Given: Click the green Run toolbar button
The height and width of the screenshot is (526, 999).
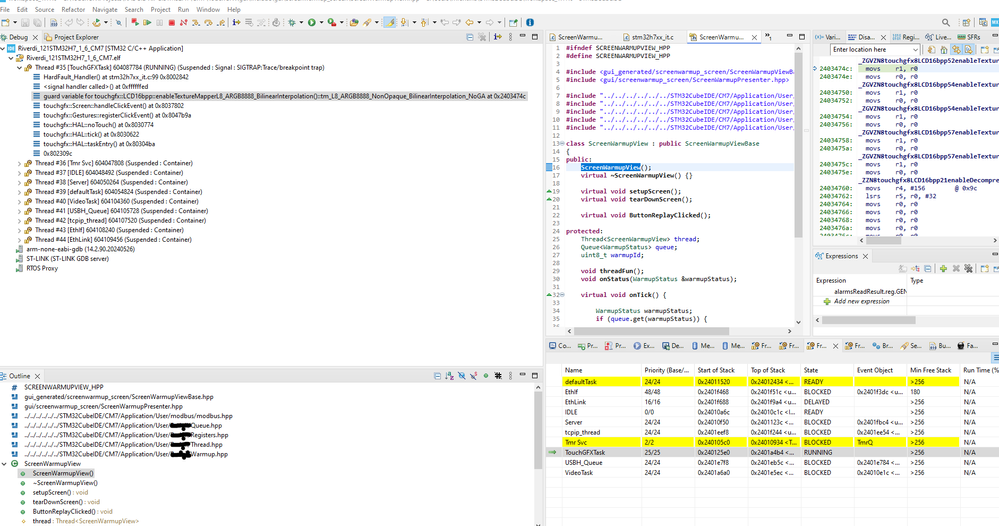Looking at the screenshot, I should pos(312,22).
